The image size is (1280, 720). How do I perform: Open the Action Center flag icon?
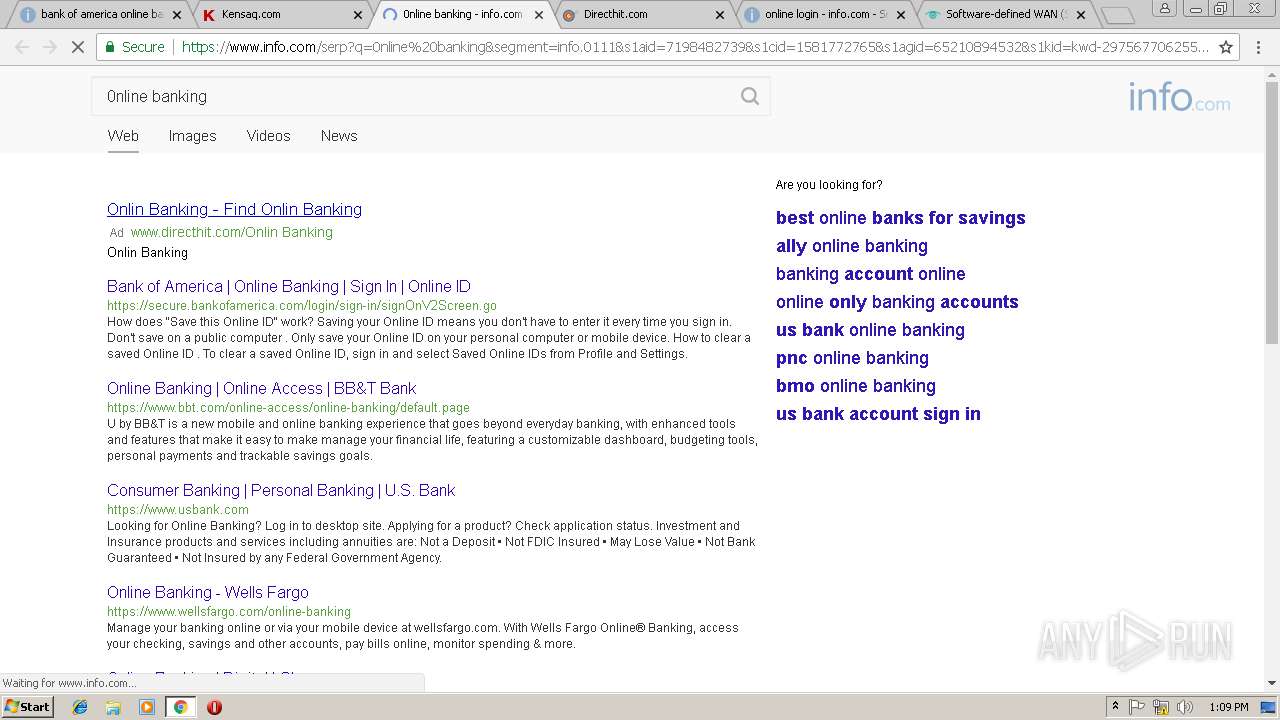coord(1138,707)
